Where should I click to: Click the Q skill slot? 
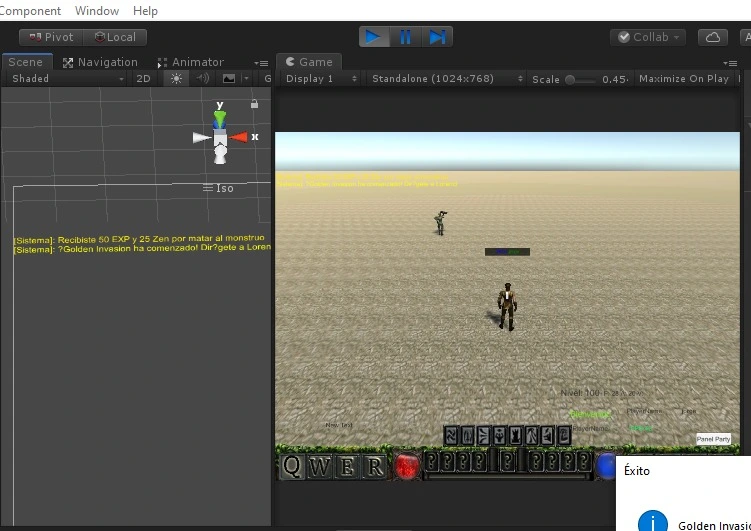292,466
